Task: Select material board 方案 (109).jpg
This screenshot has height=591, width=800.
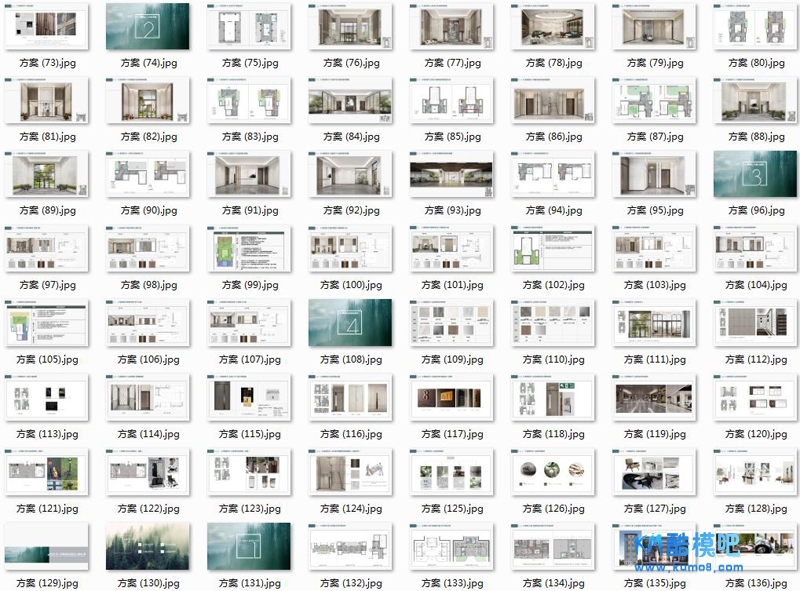Action: pyautogui.click(x=451, y=323)
